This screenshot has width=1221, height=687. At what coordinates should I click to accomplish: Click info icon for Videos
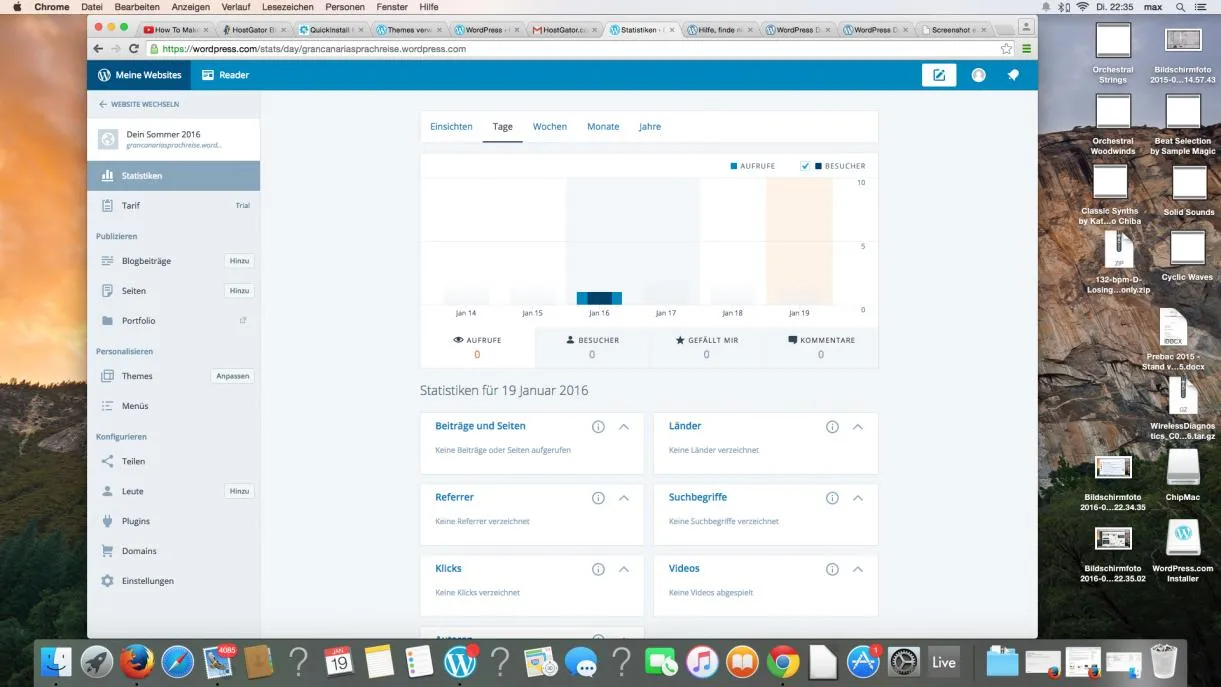click(832, 569)
